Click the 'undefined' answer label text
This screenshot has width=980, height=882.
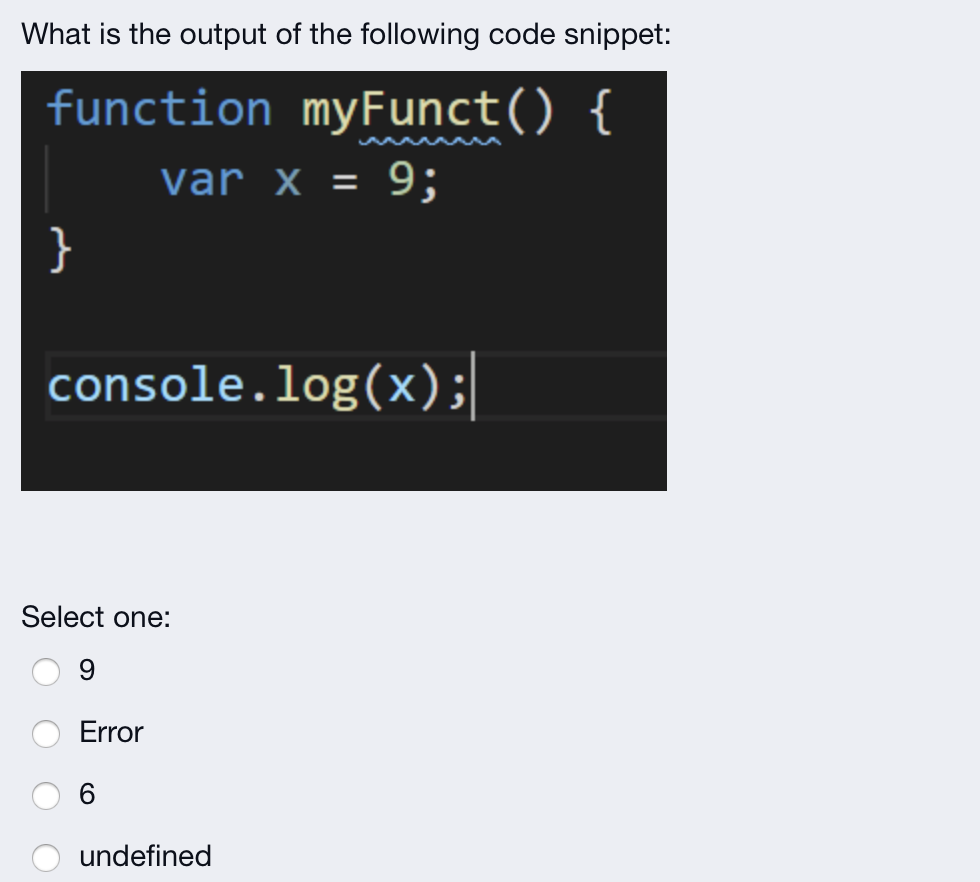pyautogui.click(x=145, y=857)
